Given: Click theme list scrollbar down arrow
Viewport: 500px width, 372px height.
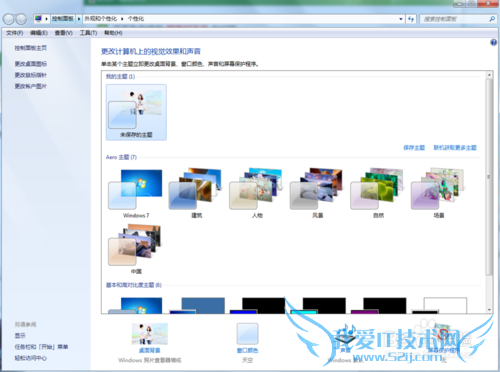Looking at the screenshot, I should pos(489,310).
